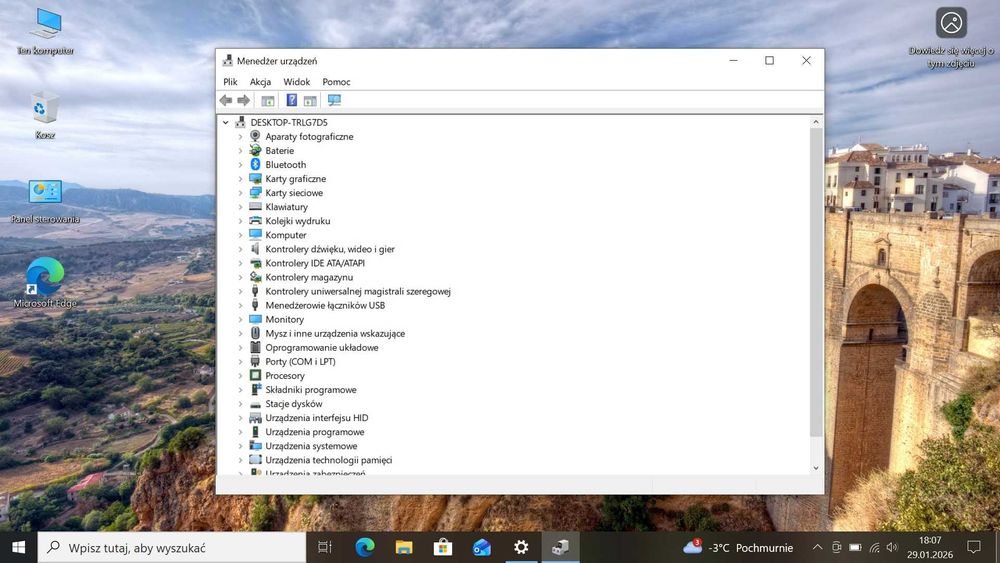Click the Windows Start button
The height and width of the screenshot is (563, 1000).
[x=18, y=547]
